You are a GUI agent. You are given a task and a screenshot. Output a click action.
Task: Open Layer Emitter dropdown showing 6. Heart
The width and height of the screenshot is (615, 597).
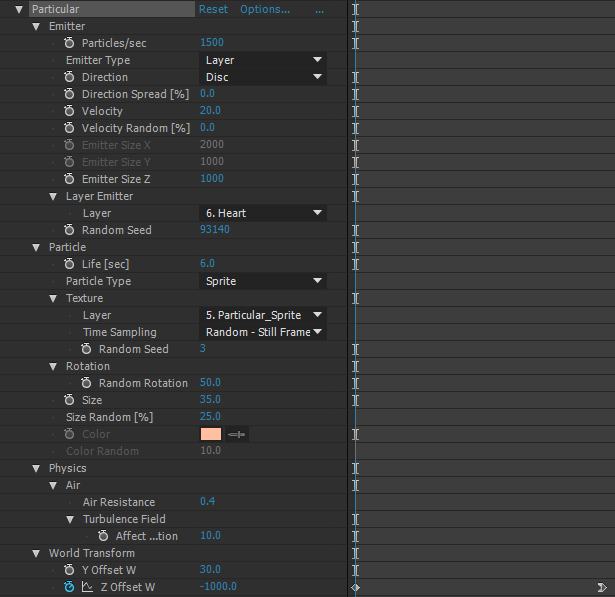(263, 213)
